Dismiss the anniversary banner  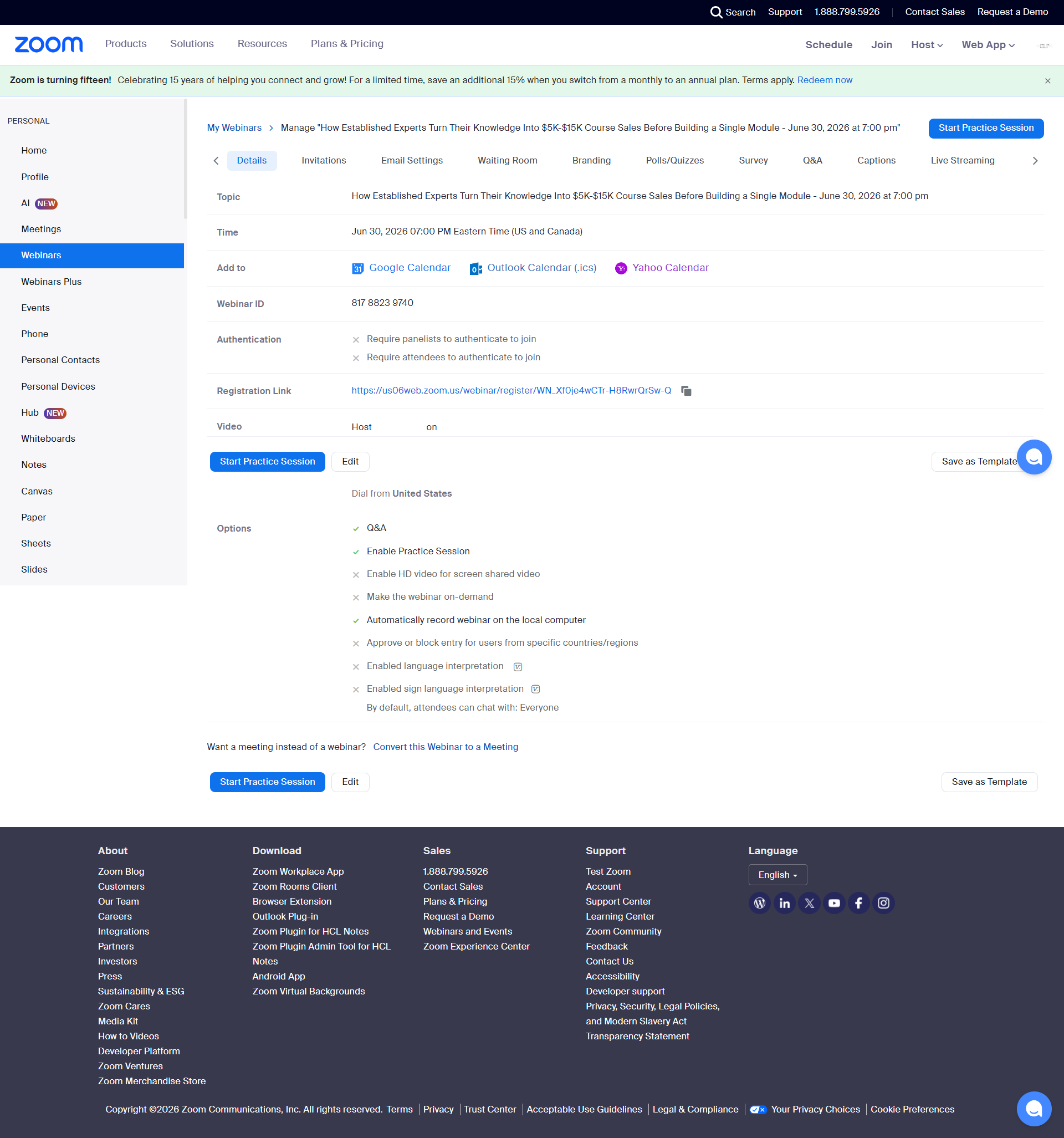coord(1047,81)
